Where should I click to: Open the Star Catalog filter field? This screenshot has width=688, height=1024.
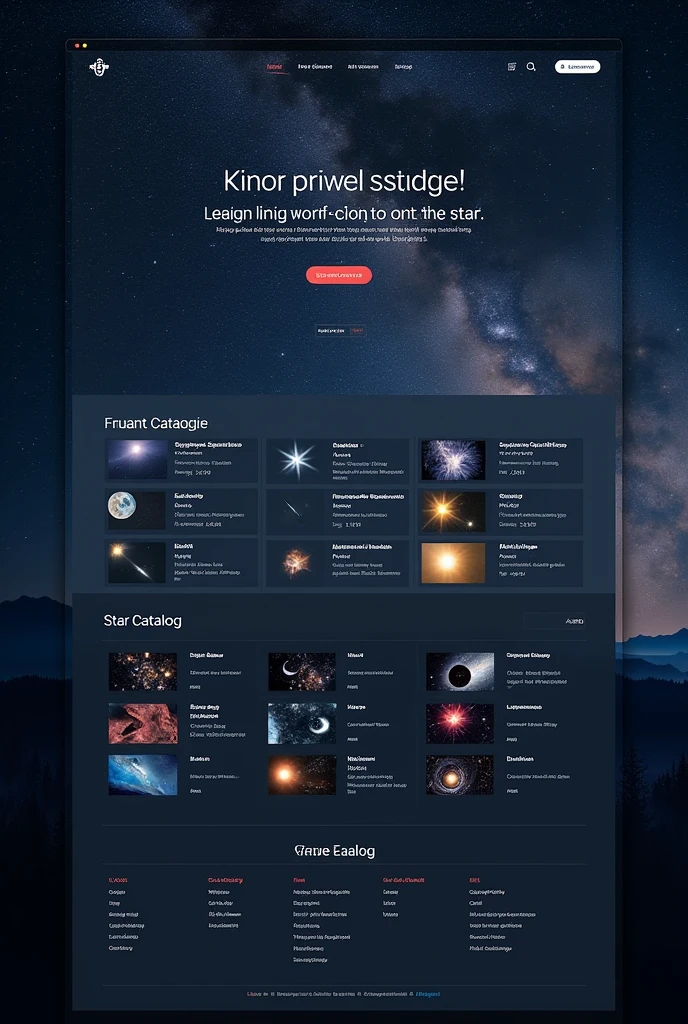pos(554,621)
